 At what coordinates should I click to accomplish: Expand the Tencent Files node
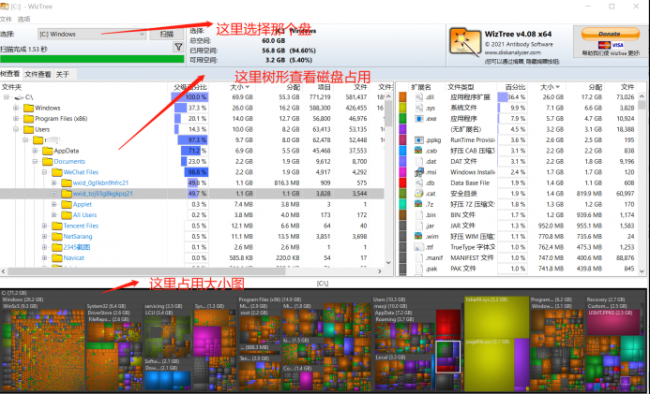[x=44, y=226]
